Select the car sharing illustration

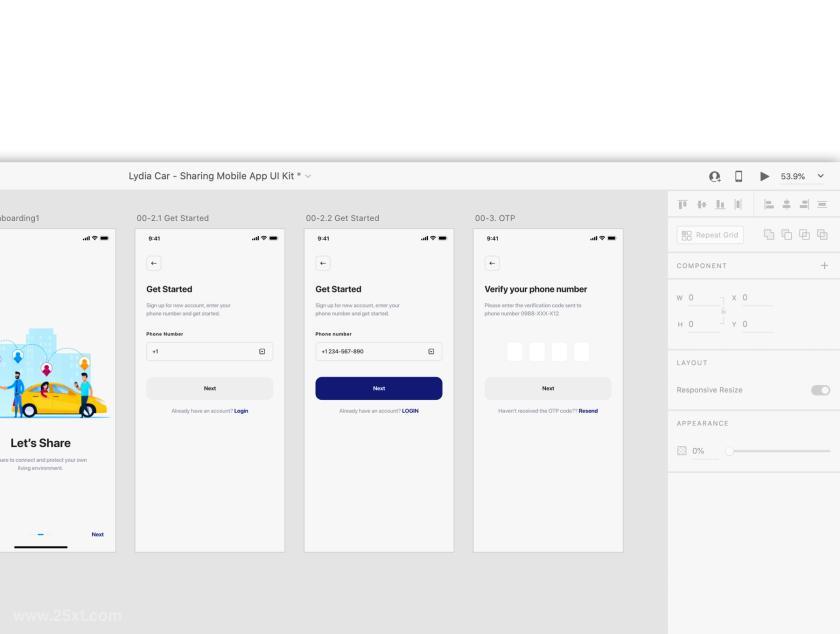54,373
